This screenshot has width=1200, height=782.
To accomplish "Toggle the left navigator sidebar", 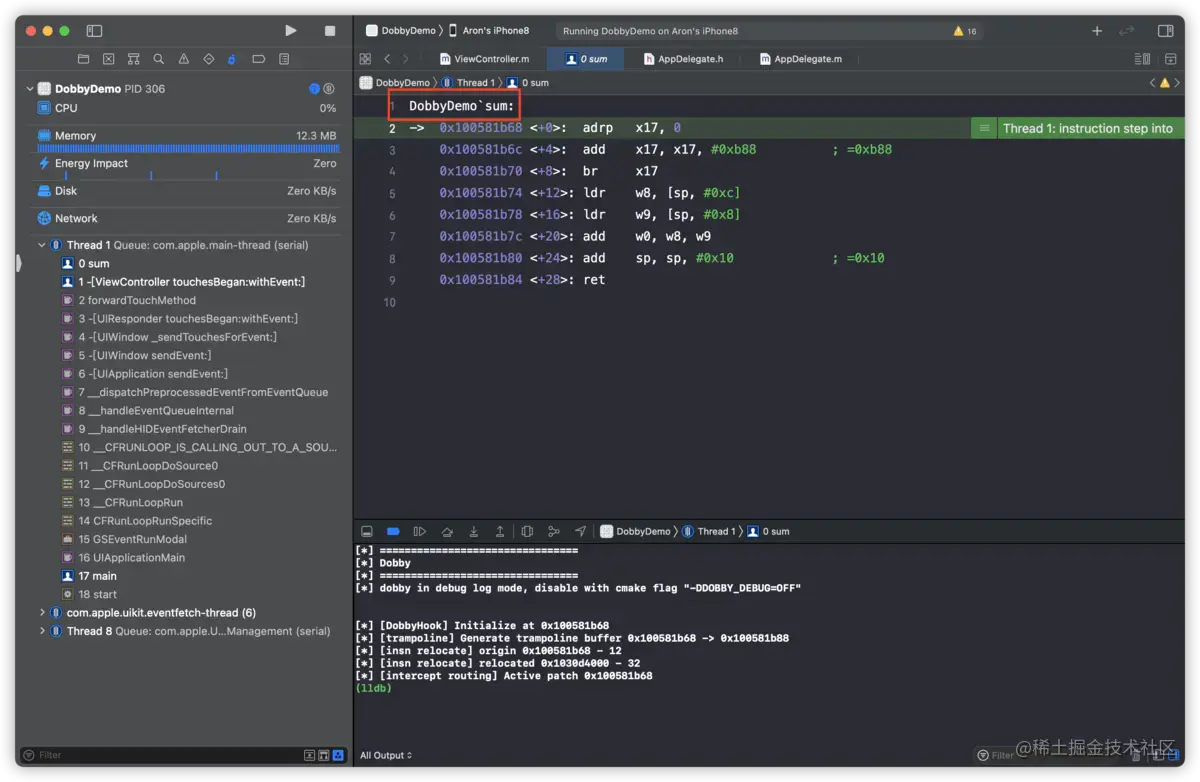I will (x=94, y=31).
